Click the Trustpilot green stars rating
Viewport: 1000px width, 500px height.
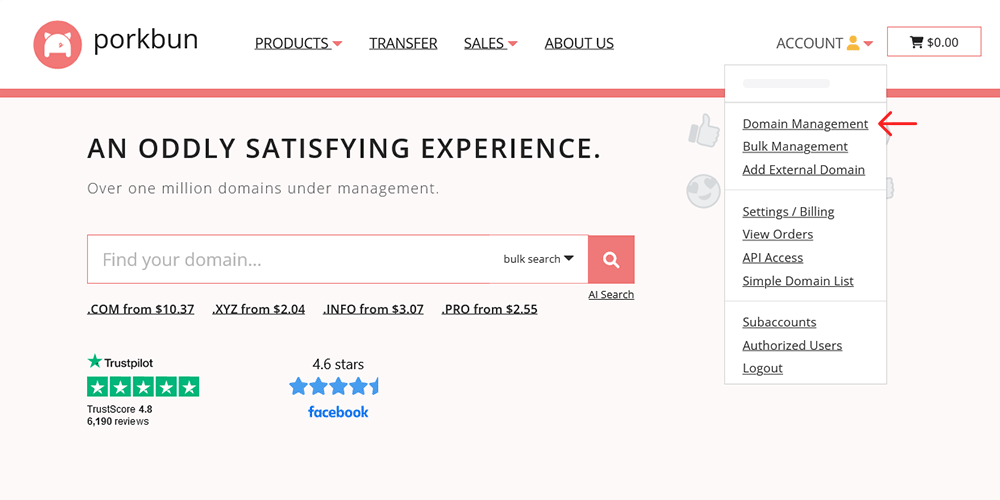pos(143,386)
